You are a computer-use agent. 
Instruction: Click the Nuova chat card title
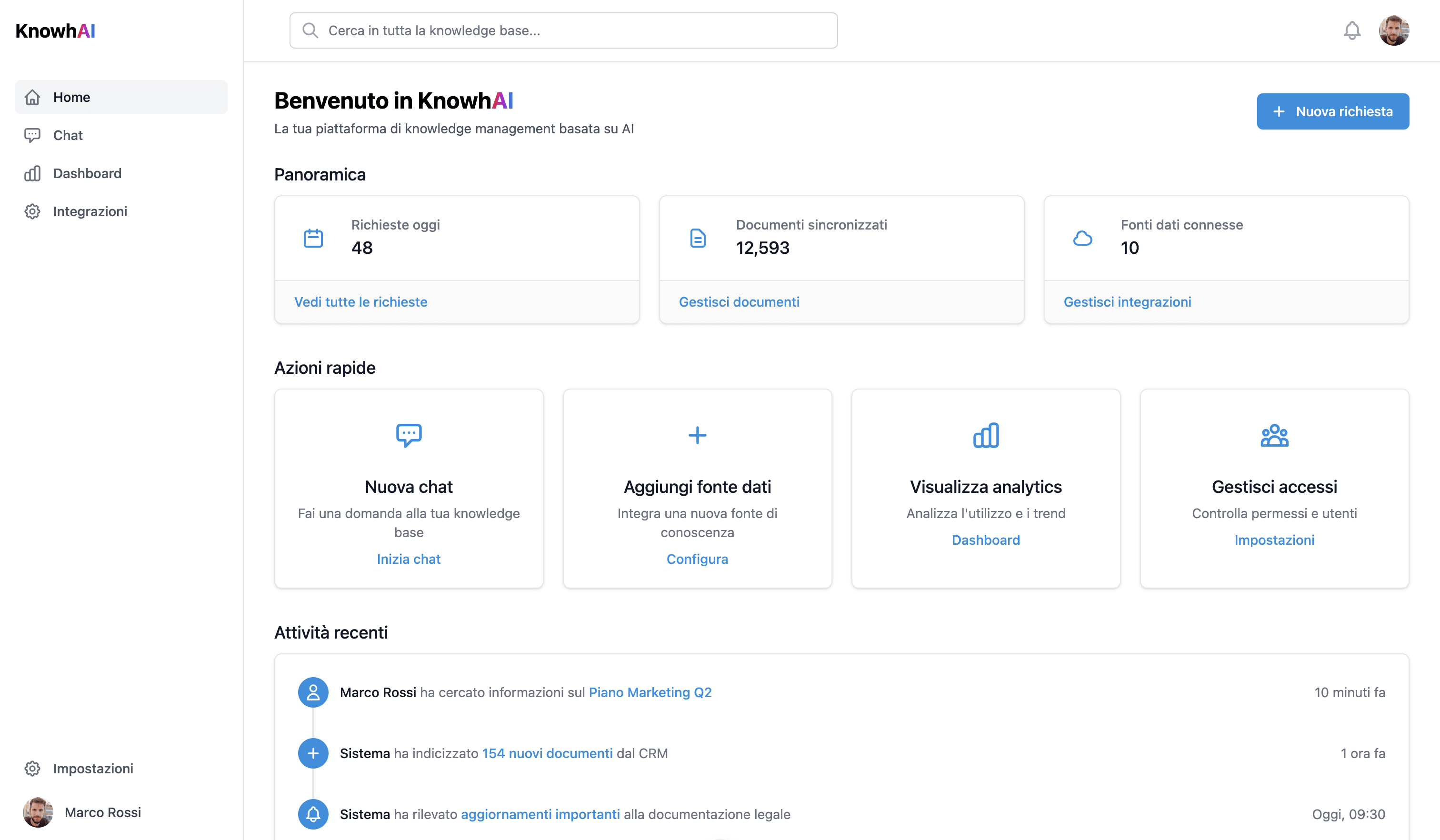pos(409,487)
